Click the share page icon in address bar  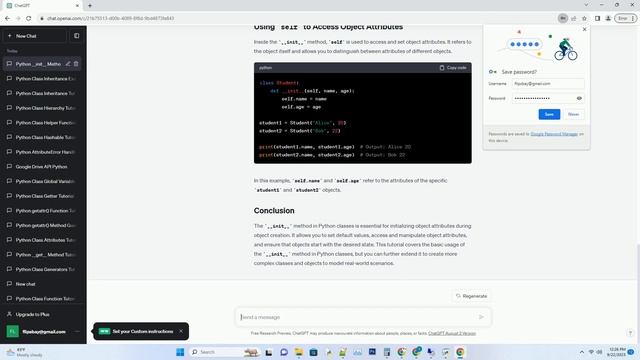tap(573, 18)
